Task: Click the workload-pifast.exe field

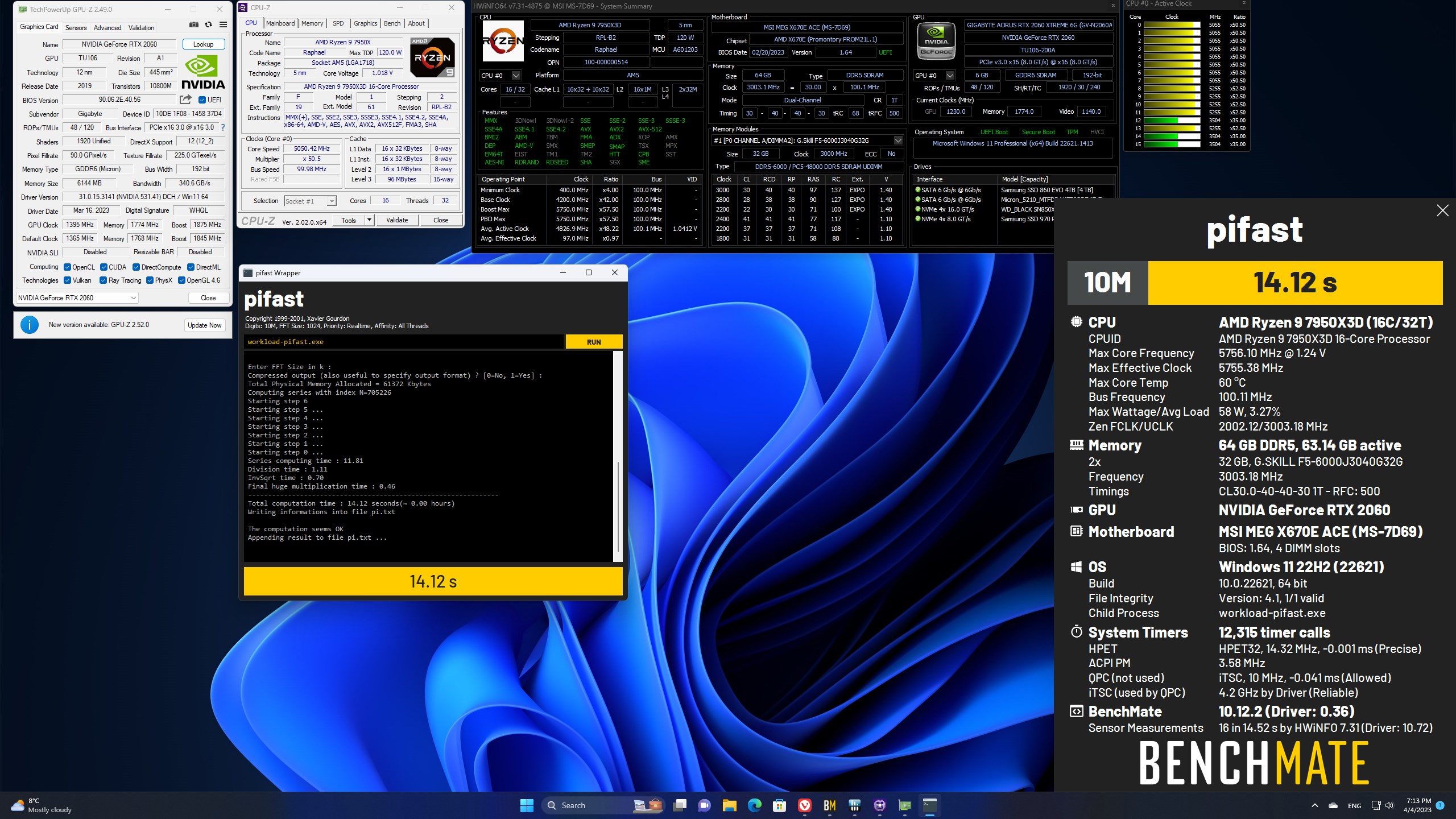Action: [404, 342]
